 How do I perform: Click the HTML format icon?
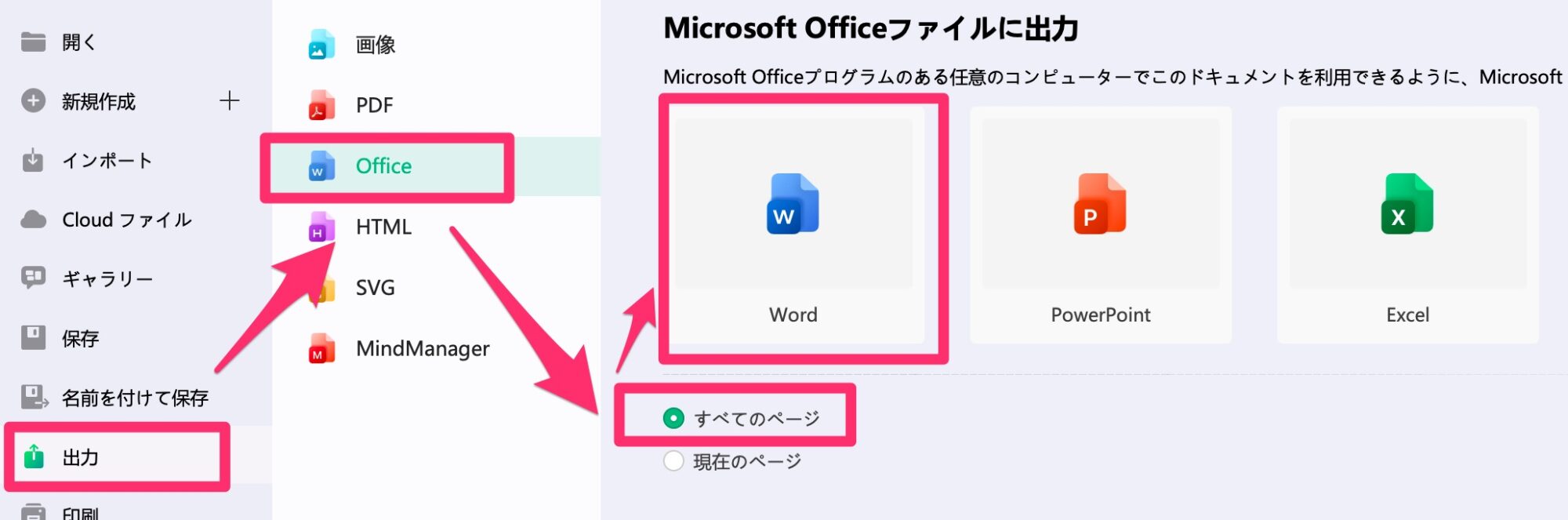click(x=321, y=227)
